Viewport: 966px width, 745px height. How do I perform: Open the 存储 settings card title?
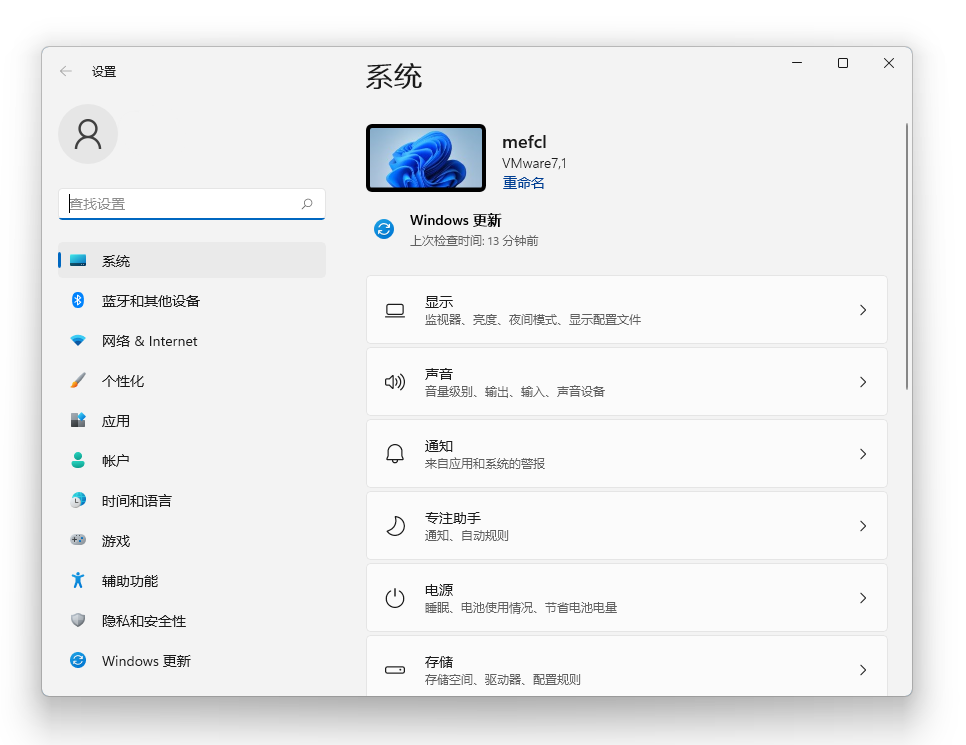tap(439, 662)
